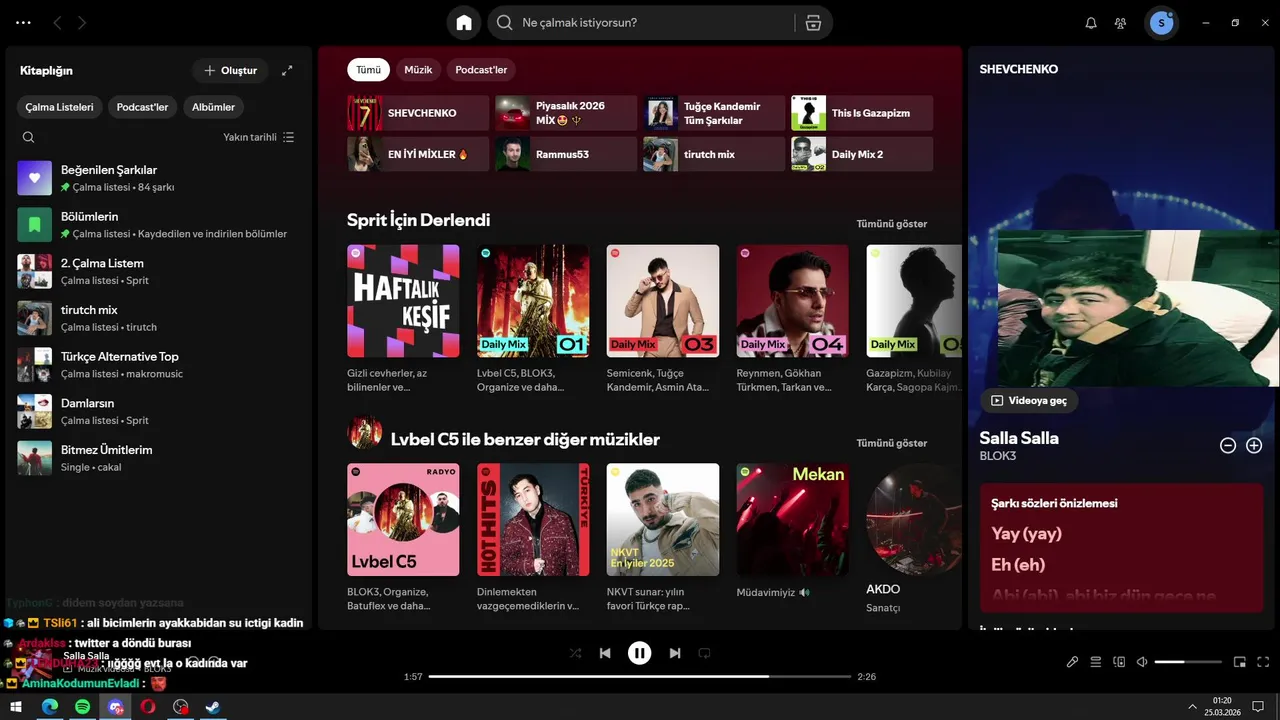
Task: Click the search input field
Action: 655,23
